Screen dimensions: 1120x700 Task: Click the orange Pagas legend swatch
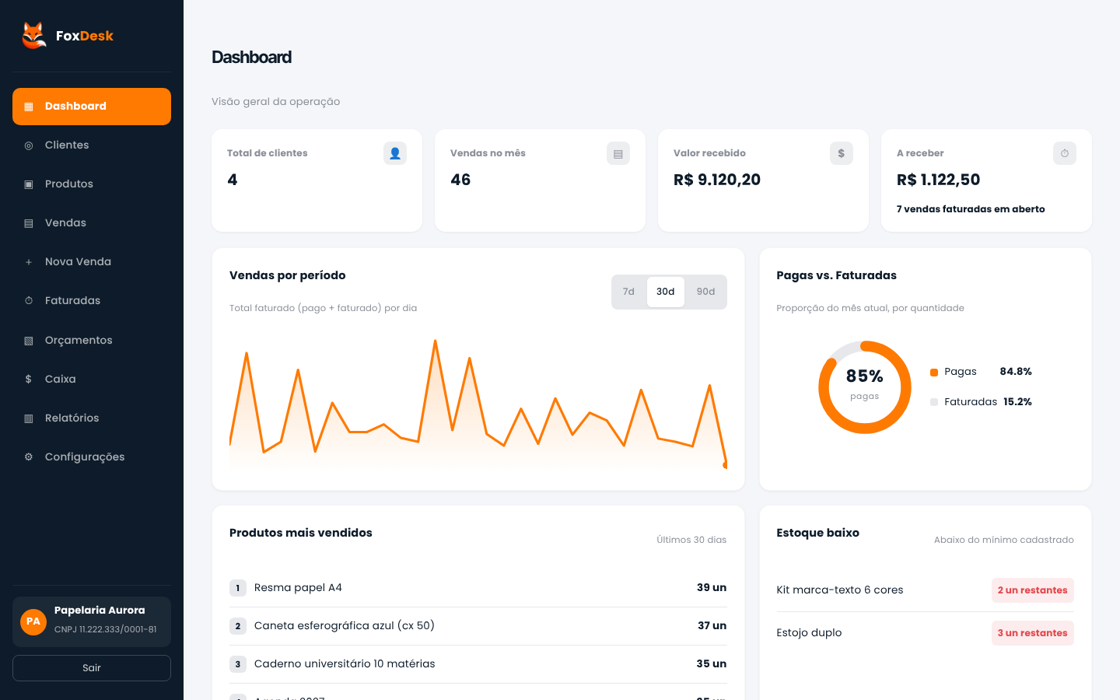[x=934, y=372]
